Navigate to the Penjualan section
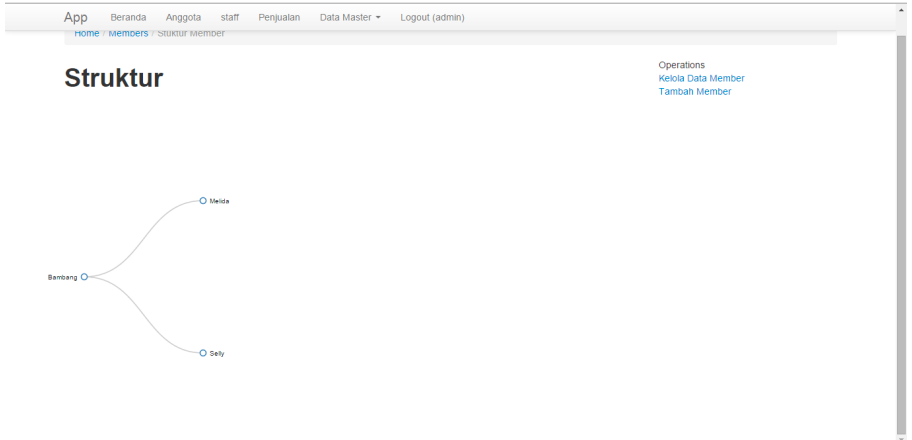 pyautogui.click(x=279, y=17)
